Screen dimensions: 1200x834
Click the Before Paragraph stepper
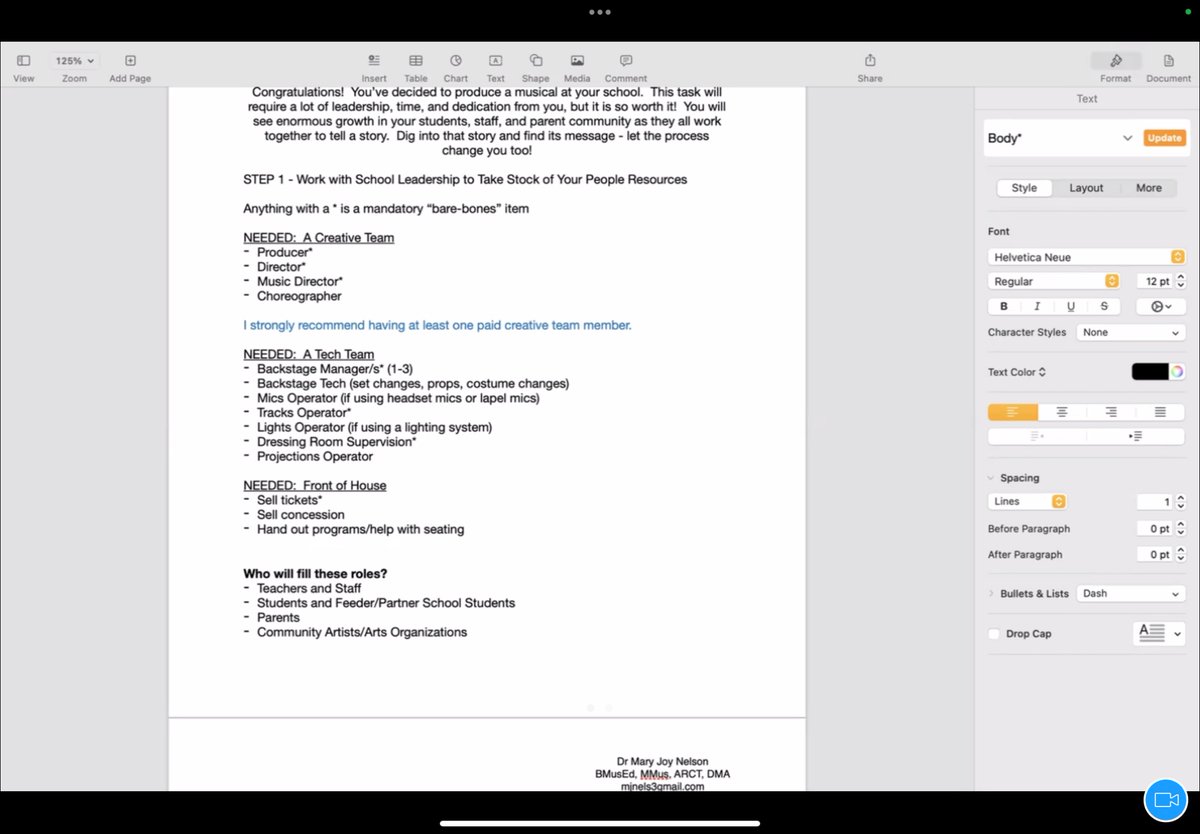tap(1181, 528)
